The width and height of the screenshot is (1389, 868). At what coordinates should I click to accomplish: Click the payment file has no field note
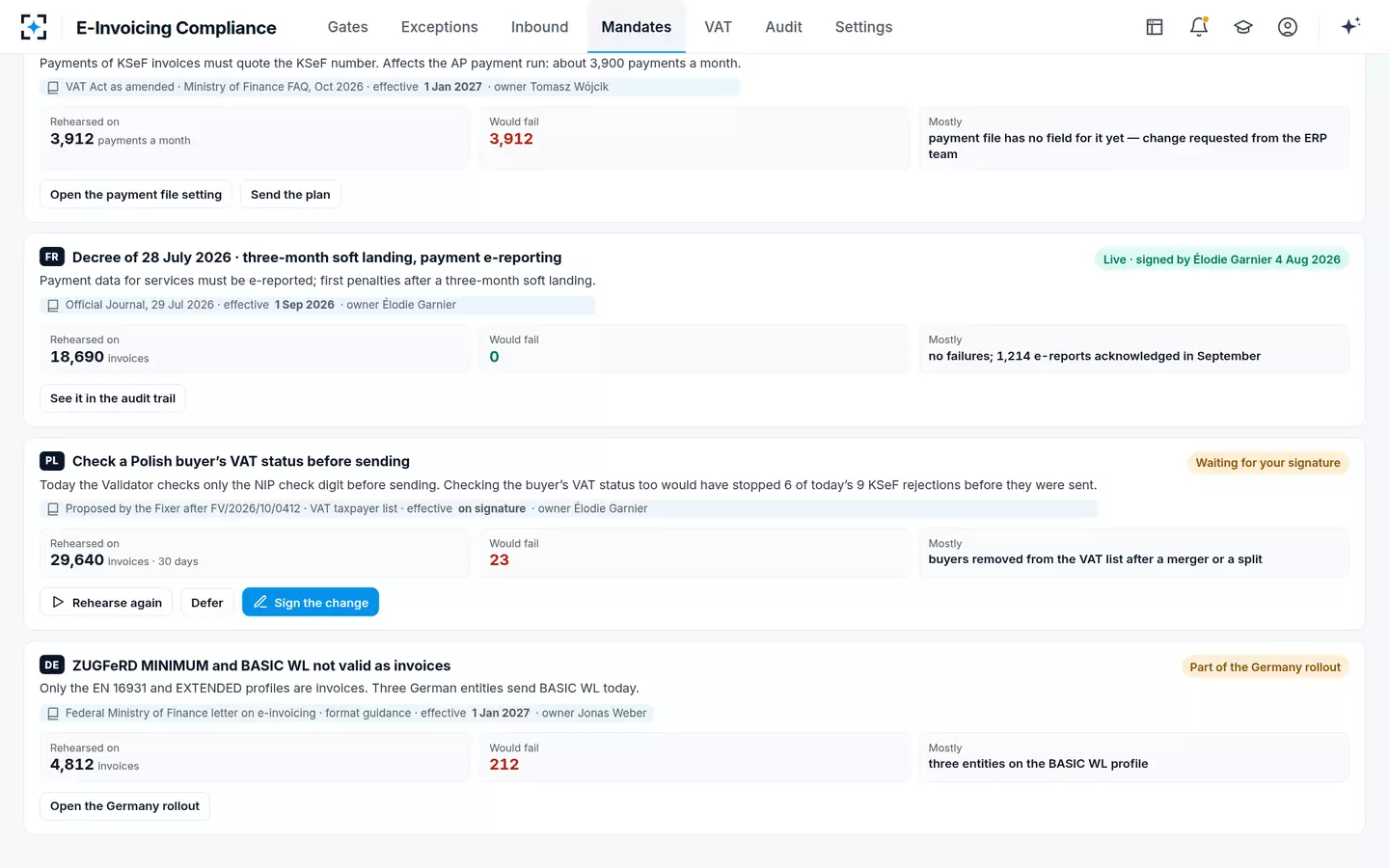coord(1128,146)
